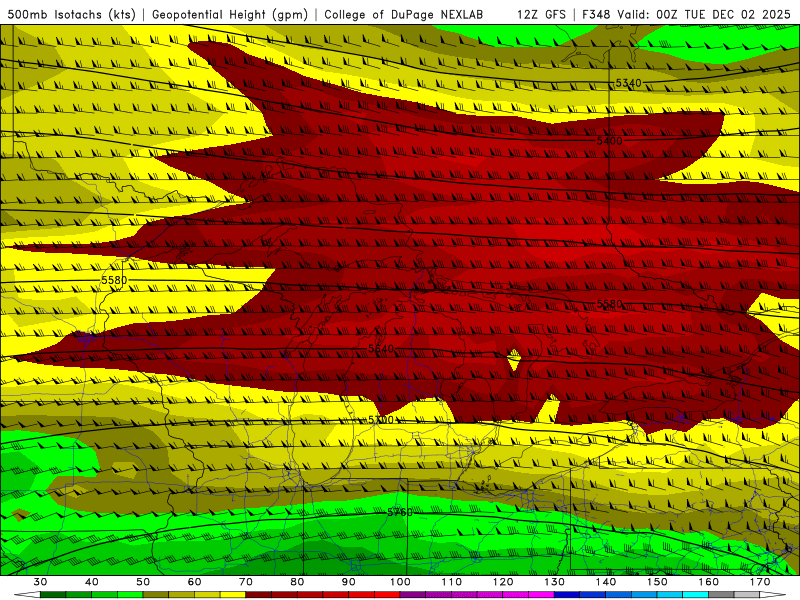Click the 5580 contour label on the right side
Image resolution: width=800 pixels, height=600 pixels.
[610, 304]
